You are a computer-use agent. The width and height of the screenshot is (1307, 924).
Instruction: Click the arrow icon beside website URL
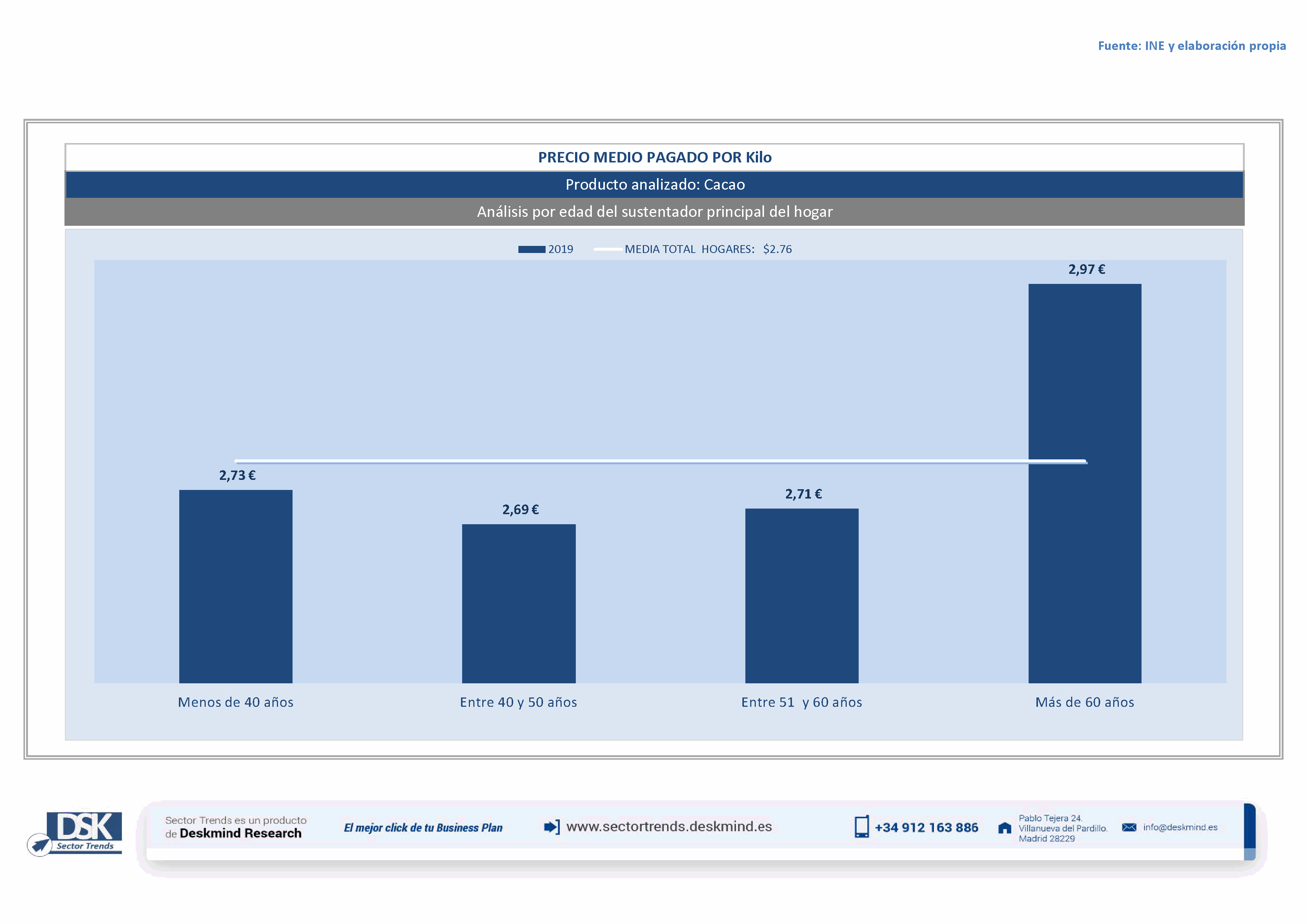552,827
